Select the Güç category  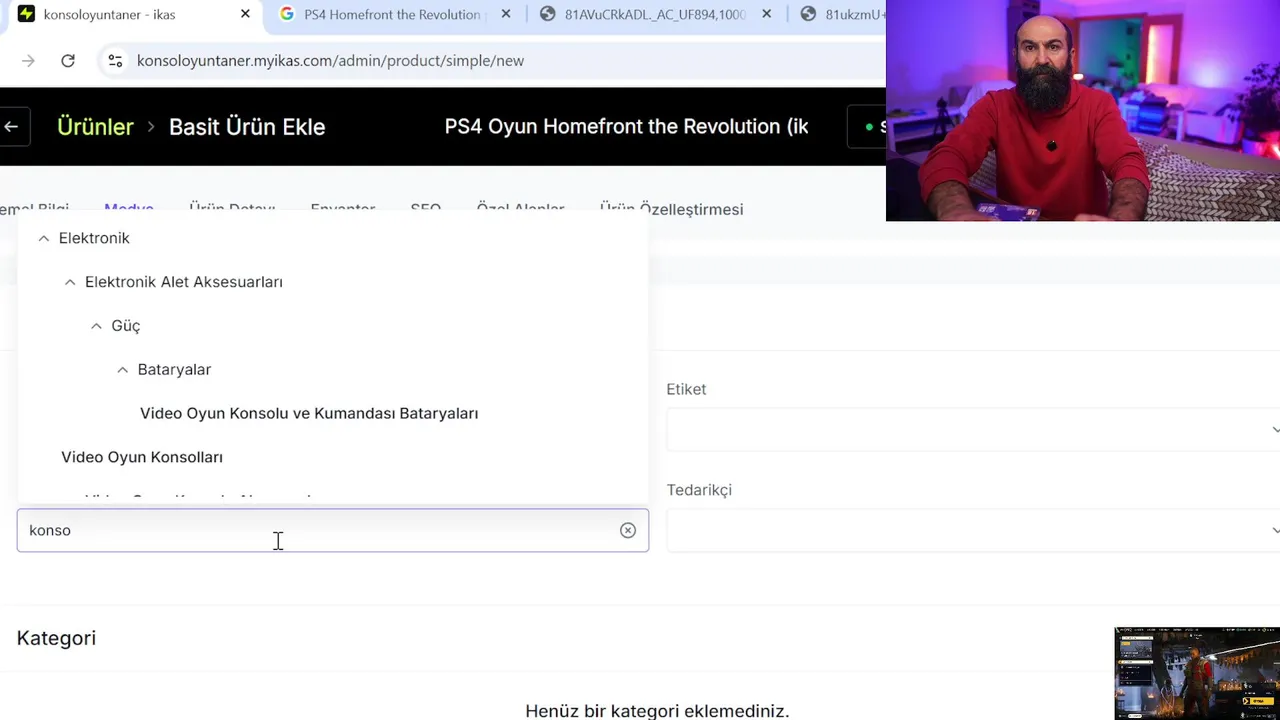pos(126,326)
